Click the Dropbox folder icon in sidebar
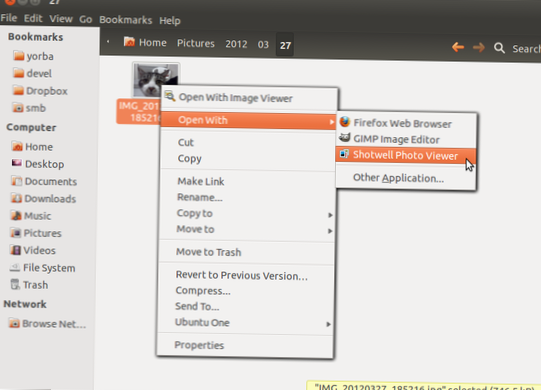Screen dimensions: 541x390 [x=19, y=90]
